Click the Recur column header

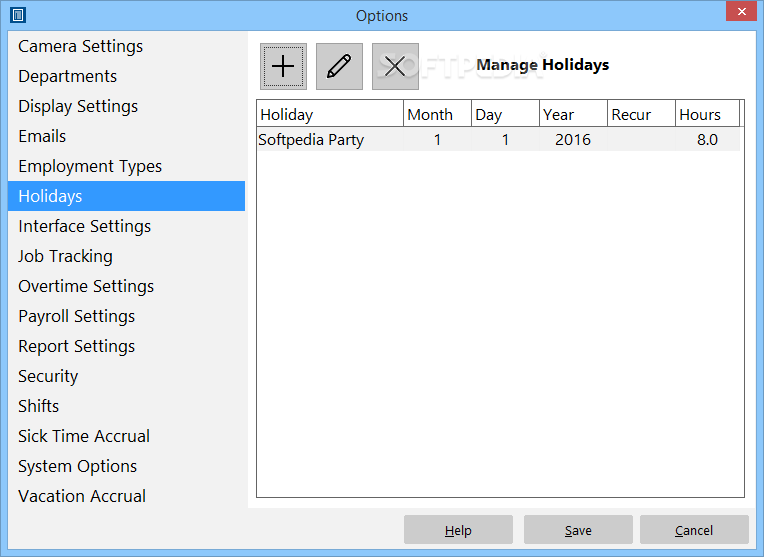(x=641, y=115)
